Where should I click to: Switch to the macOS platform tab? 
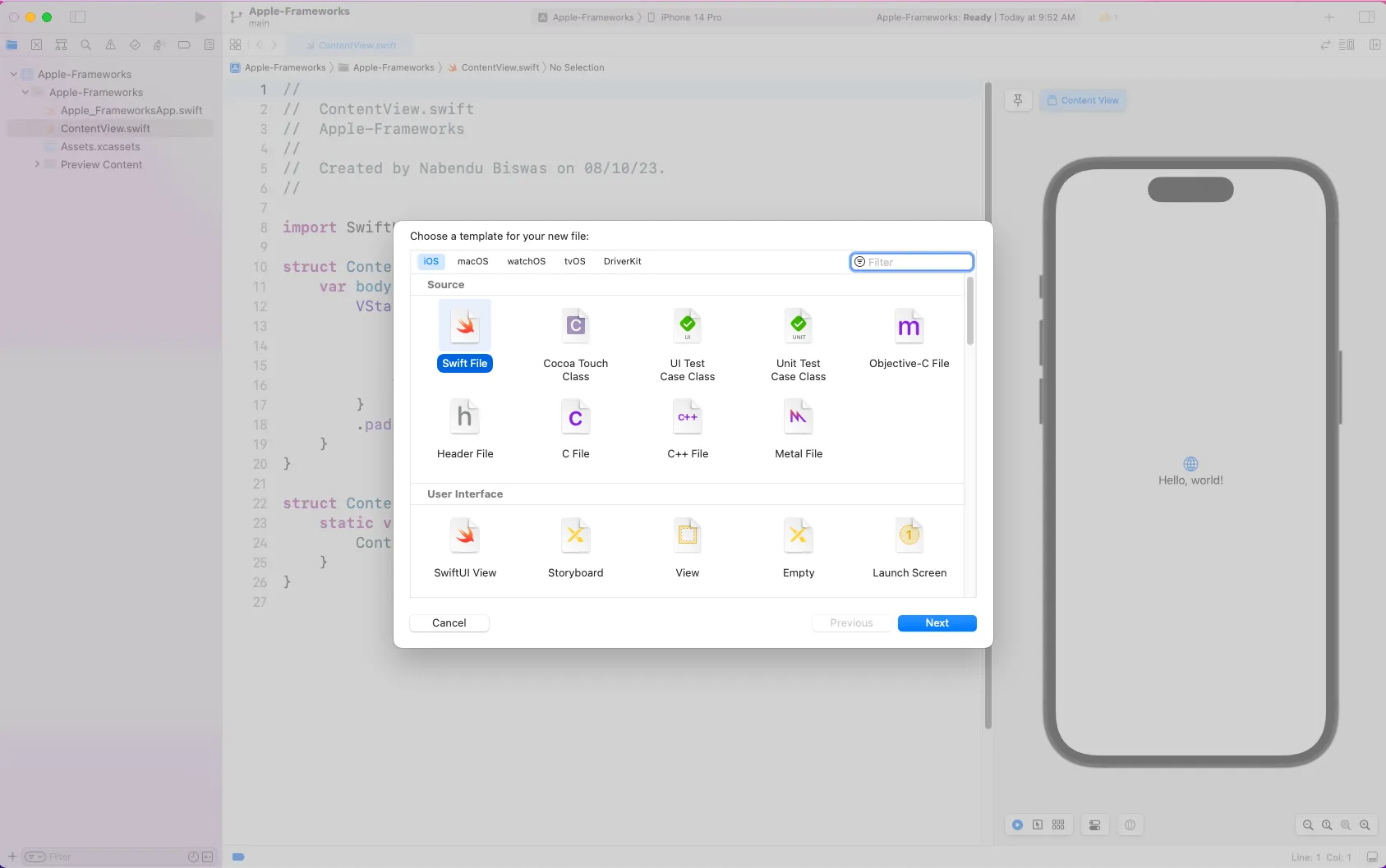[472, 261]
